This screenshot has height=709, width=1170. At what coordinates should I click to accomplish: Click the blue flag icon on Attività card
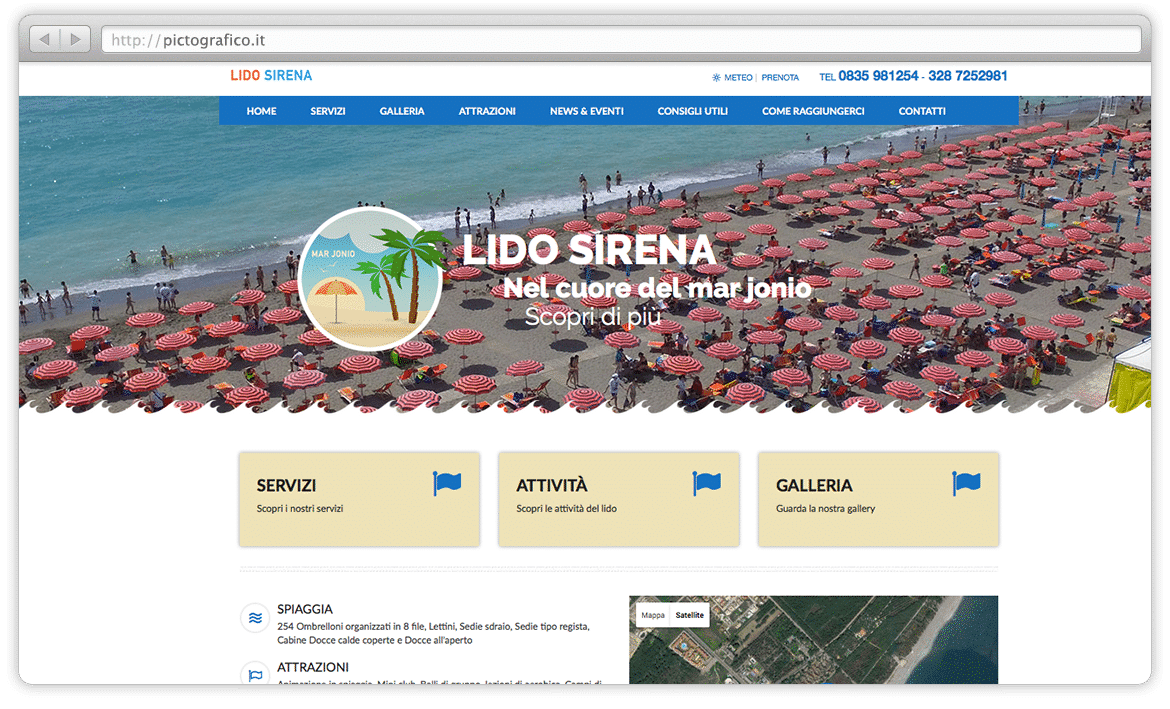pos(707,484)
